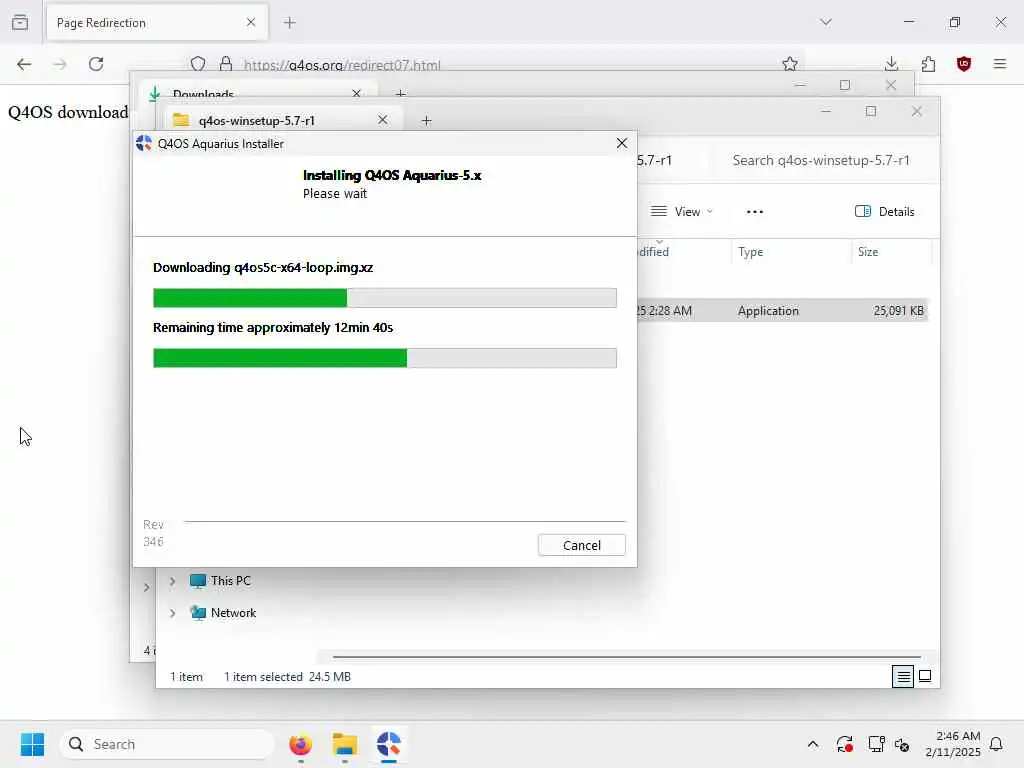Click the overall remaining time progress bar
1024x768 pixels.
tap(385, 358)
